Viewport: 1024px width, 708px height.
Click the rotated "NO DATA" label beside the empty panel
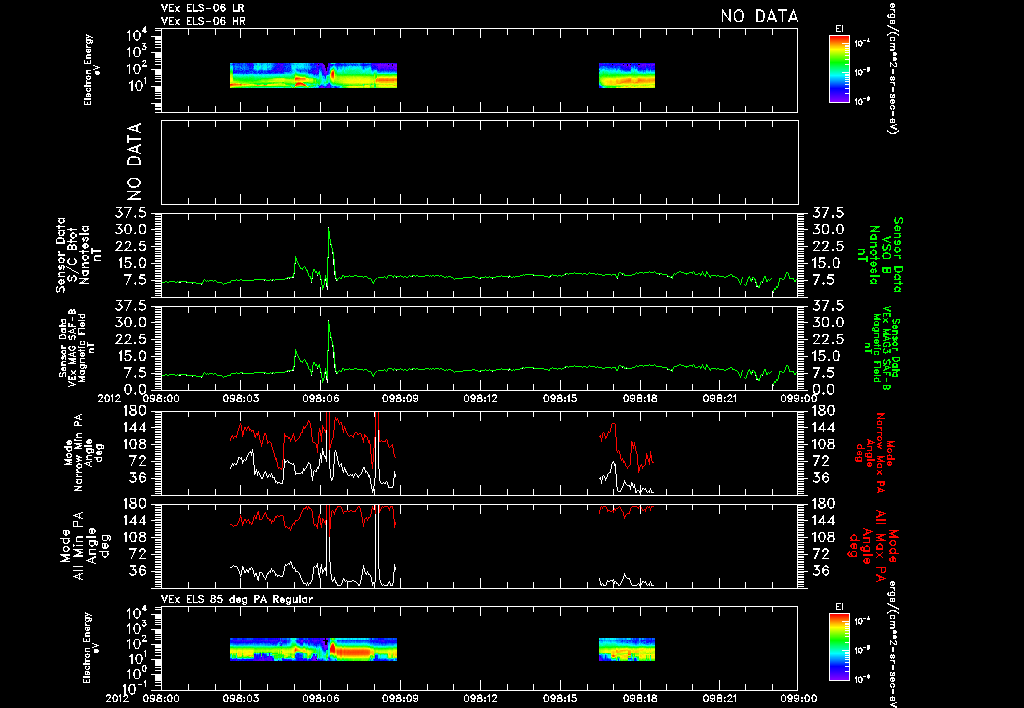[x=134, y=161]
